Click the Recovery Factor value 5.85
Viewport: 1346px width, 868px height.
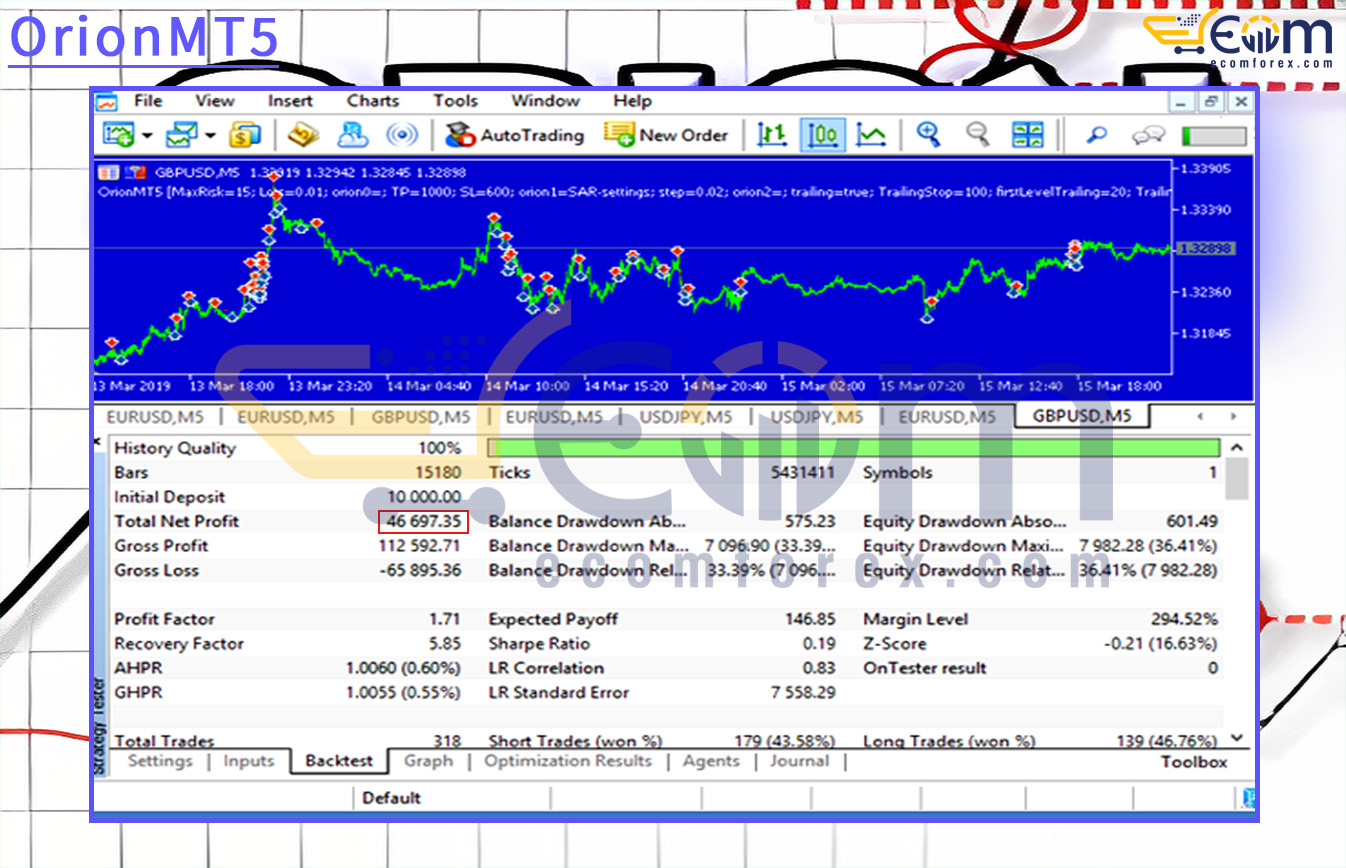pos(445,644)
